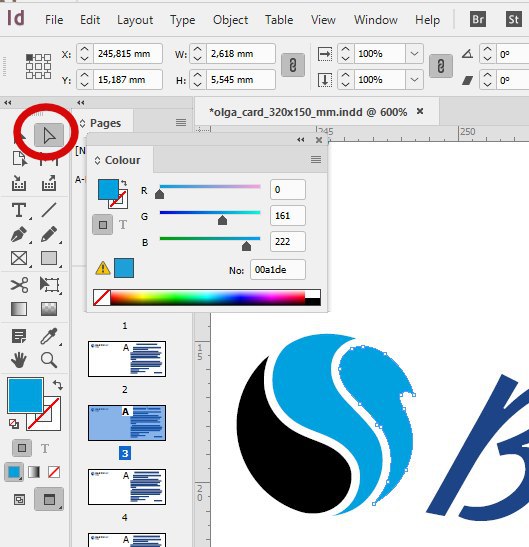Open the Type menu
529x547 pixels.
pyautogui.click(x=182, y=20)
